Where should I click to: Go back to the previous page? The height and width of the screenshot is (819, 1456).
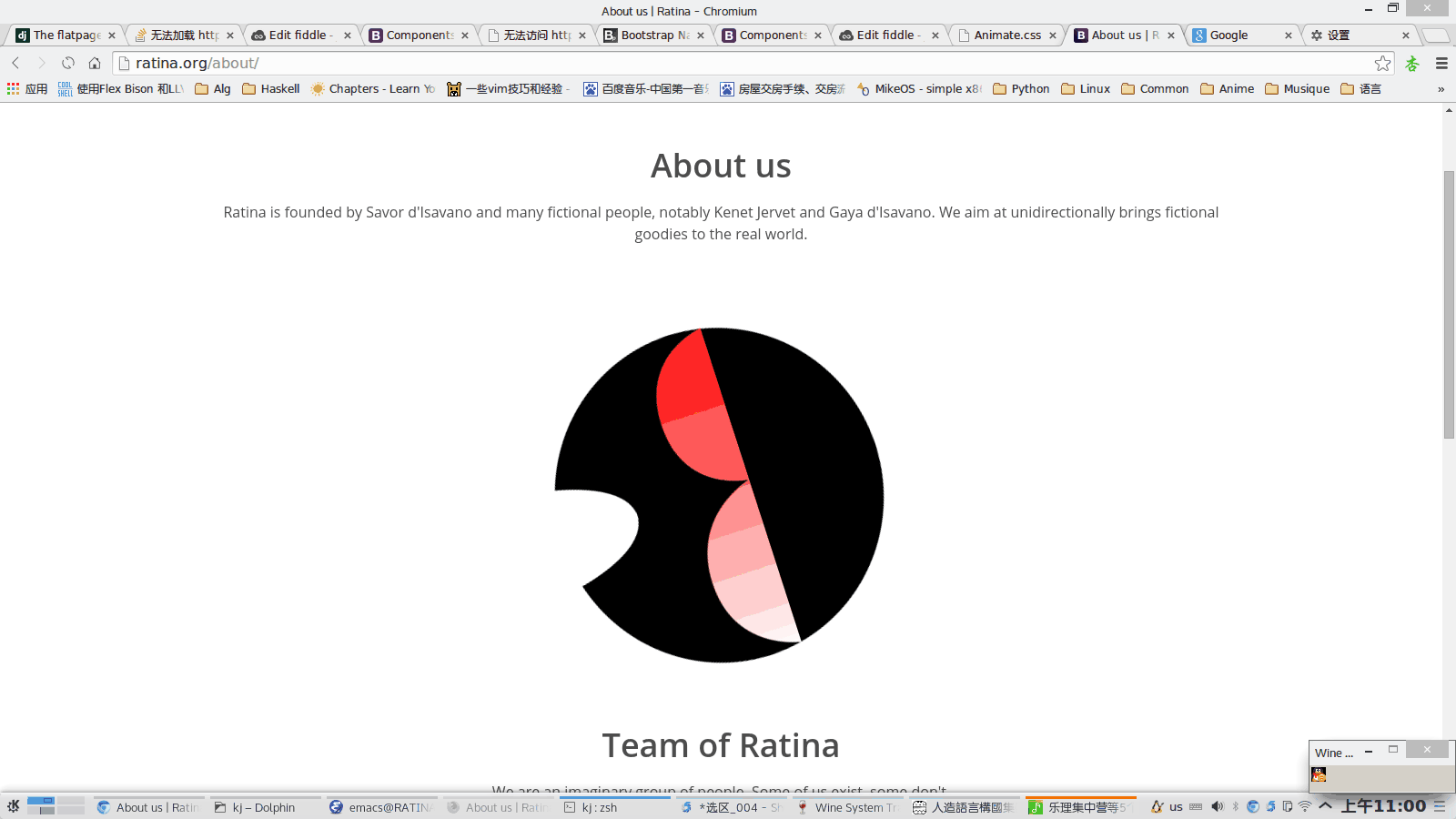pyautogui.click(x=15, y=63)
